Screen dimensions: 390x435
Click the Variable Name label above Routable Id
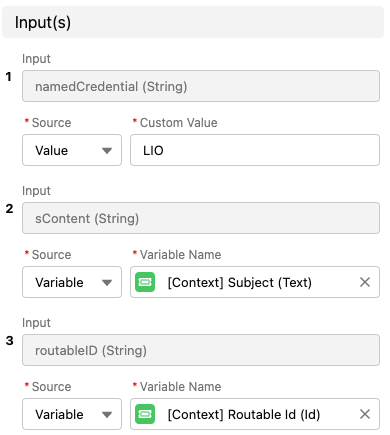tap(180, 387)
